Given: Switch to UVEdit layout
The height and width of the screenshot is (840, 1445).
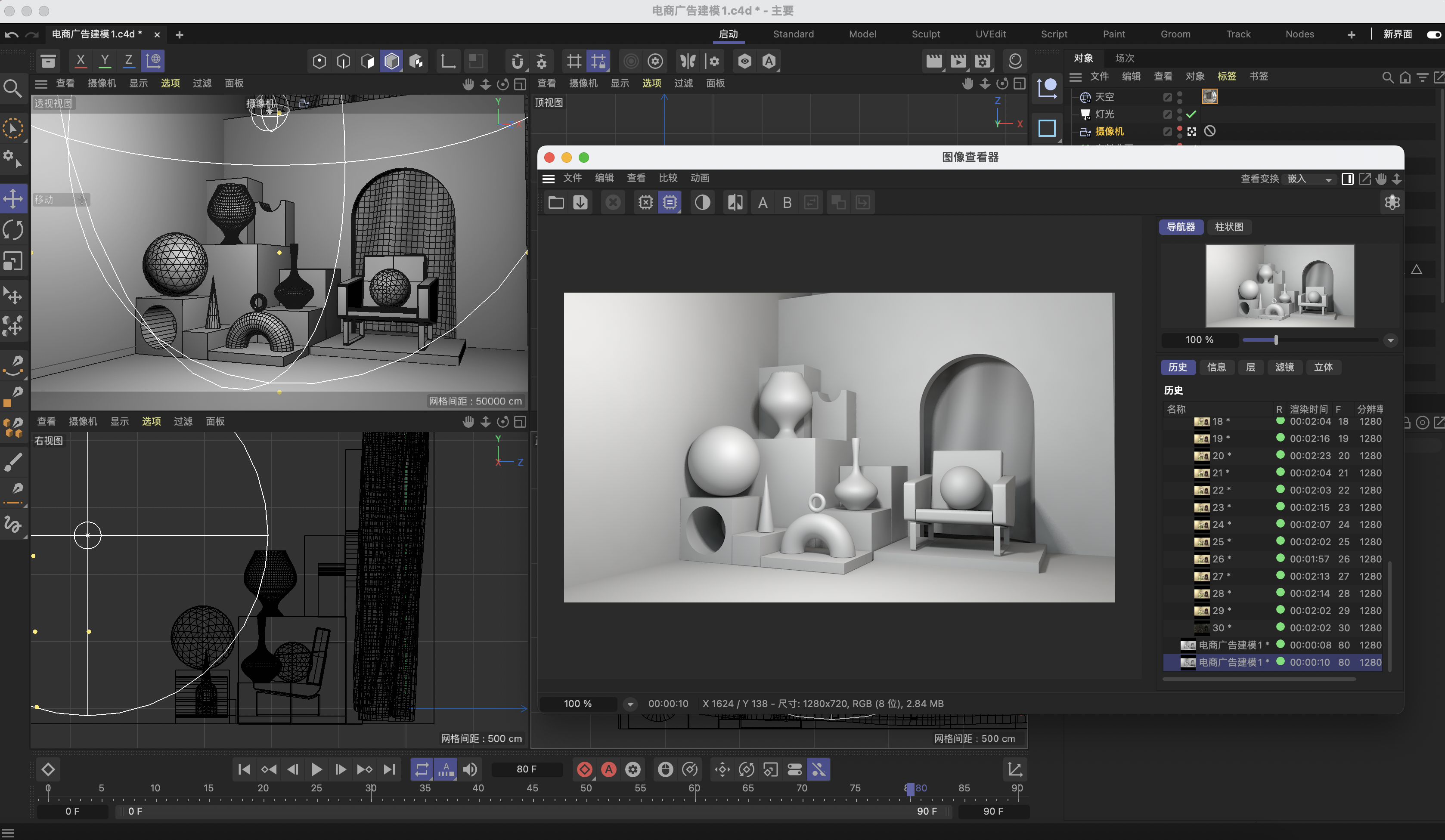Looking at the screenshot, I should point(990,34).
